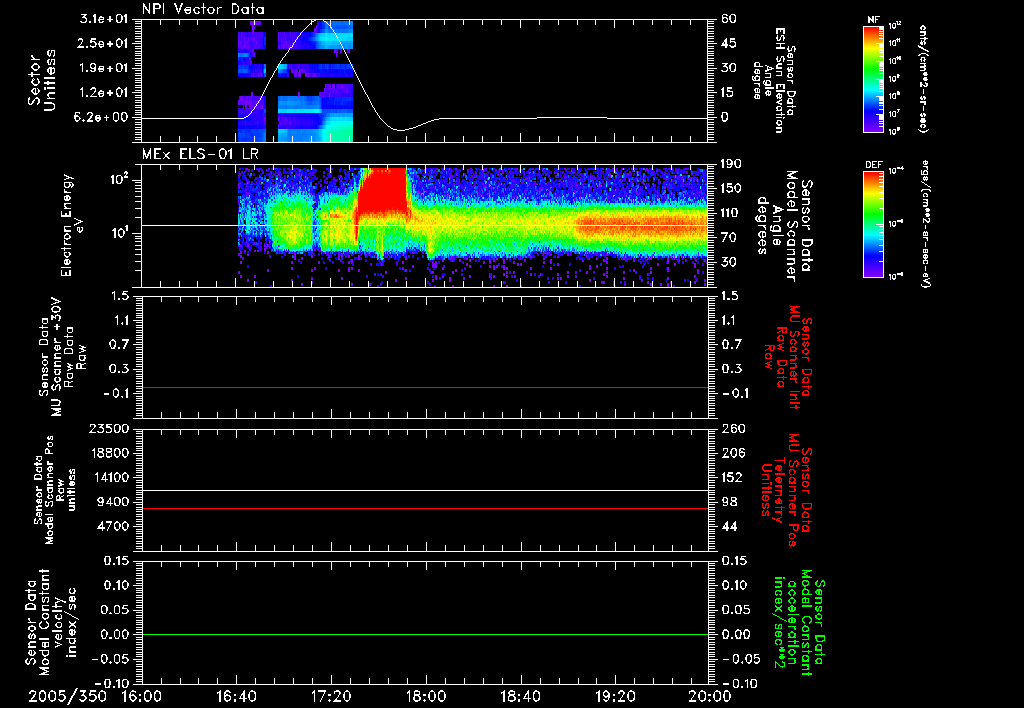Click the 19:20 time axis label
The width and height of the screenshot is (1024, 708).
pyautogui.click(x=615, y=697)
